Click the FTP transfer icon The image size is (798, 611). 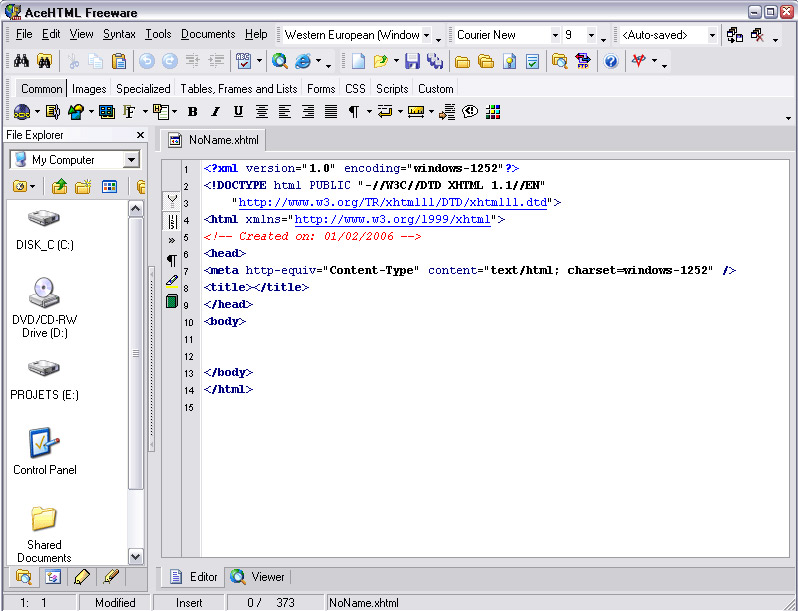click(583, 62)
